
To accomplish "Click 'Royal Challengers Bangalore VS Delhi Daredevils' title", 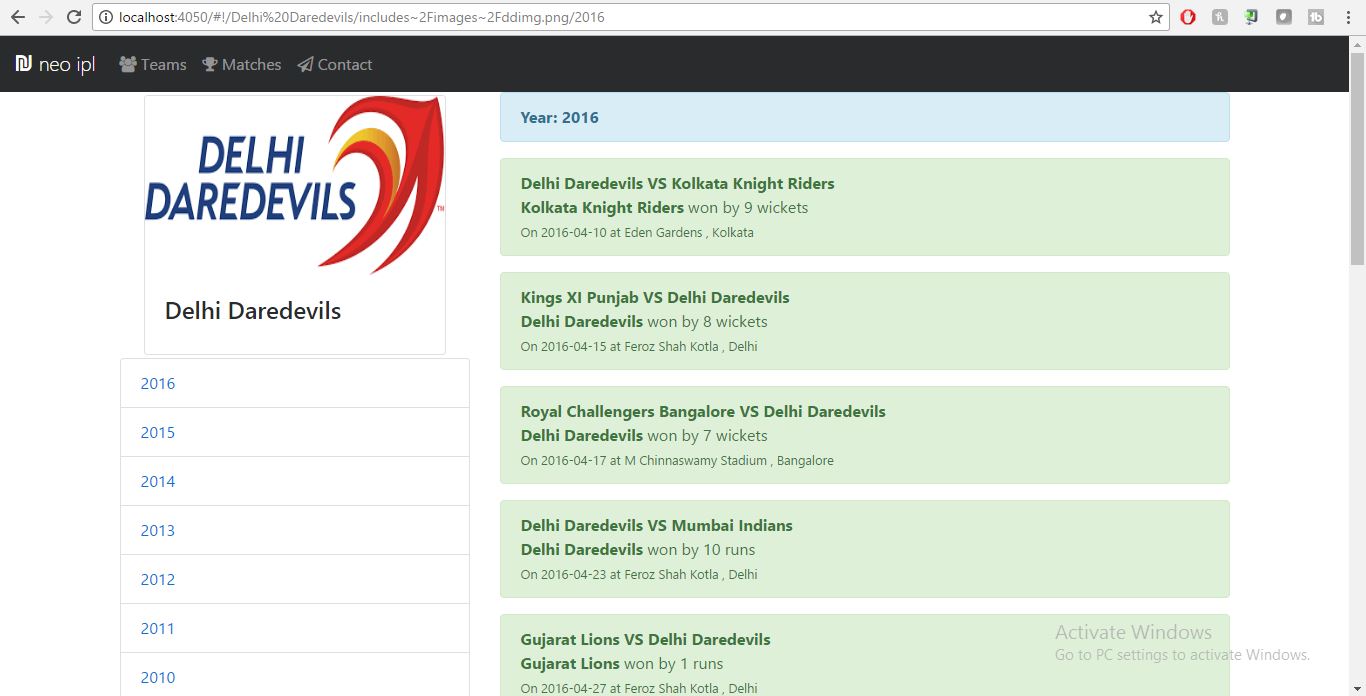I will [x=703, y=411].
